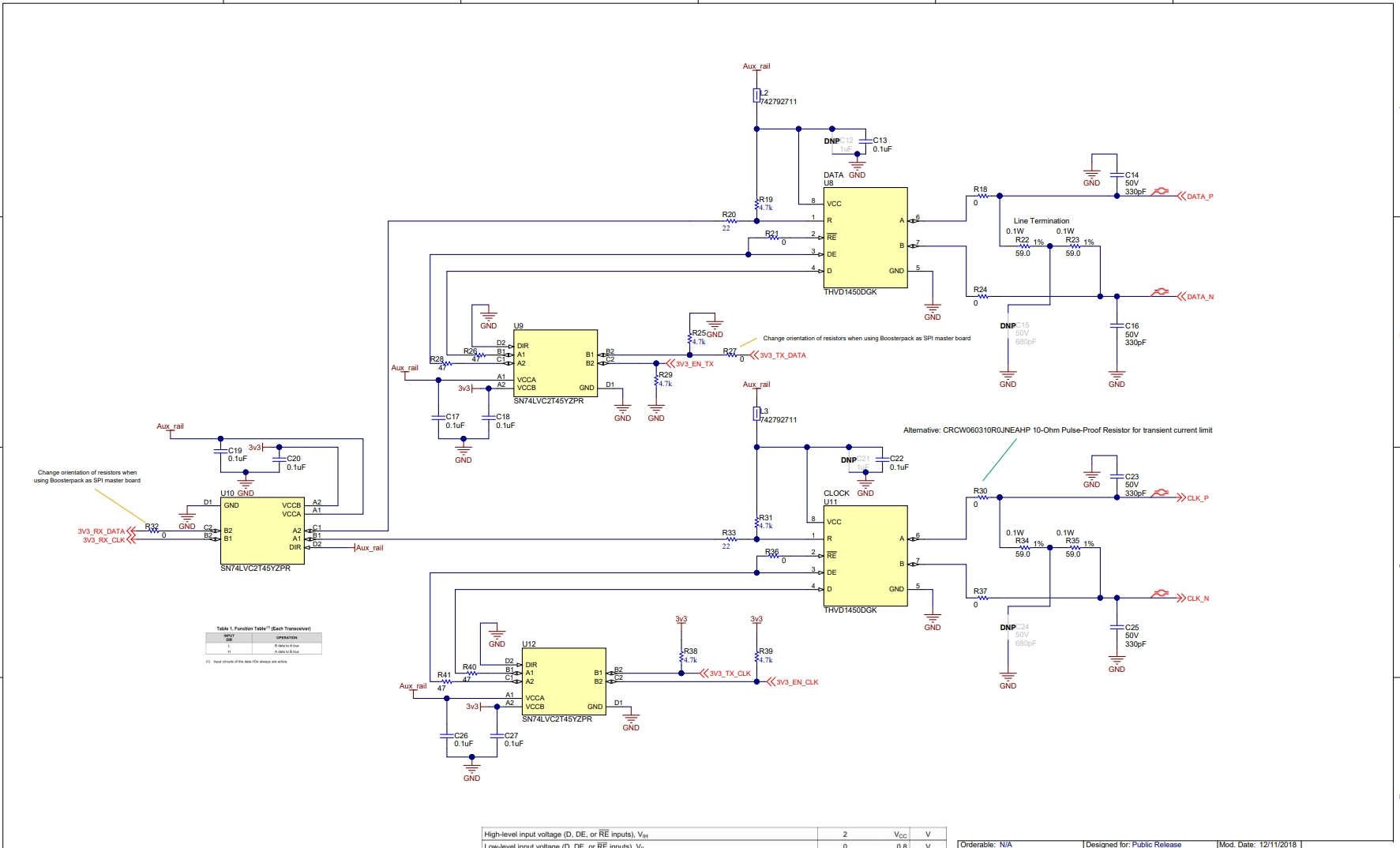This screenshot has height=848, width=1400.
Task: Click the Orderable N/A link
Action: (1005, 844)
